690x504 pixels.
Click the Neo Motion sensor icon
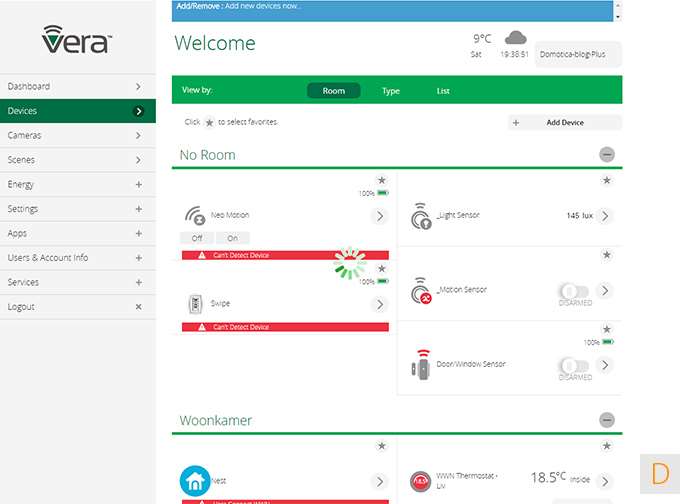pyautogui.click(x=196, y=215)
